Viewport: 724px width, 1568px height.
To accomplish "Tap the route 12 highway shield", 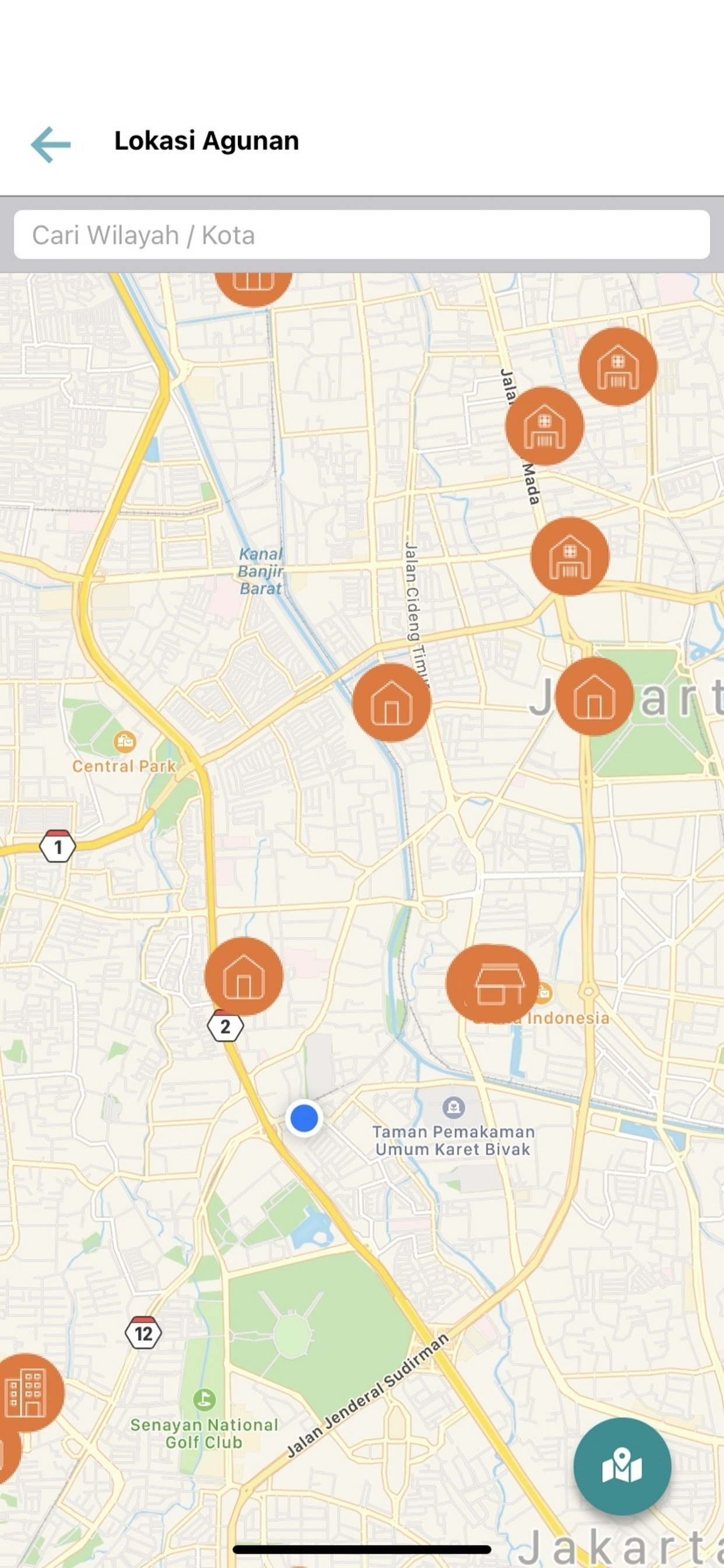I will coord(143,1333).
